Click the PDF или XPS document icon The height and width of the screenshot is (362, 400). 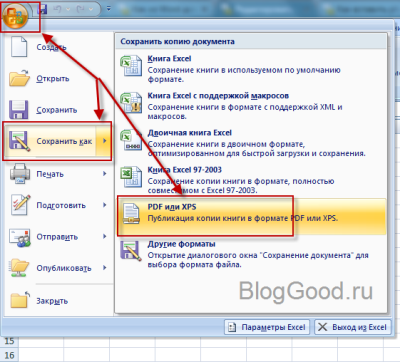pos(131,214)
